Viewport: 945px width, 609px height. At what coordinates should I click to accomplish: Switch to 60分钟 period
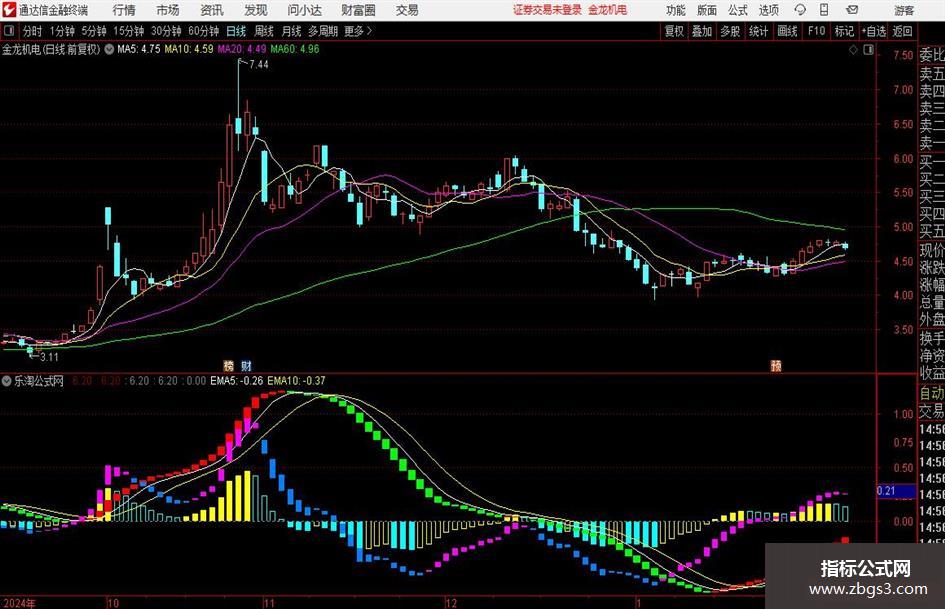tap(203, 31)
